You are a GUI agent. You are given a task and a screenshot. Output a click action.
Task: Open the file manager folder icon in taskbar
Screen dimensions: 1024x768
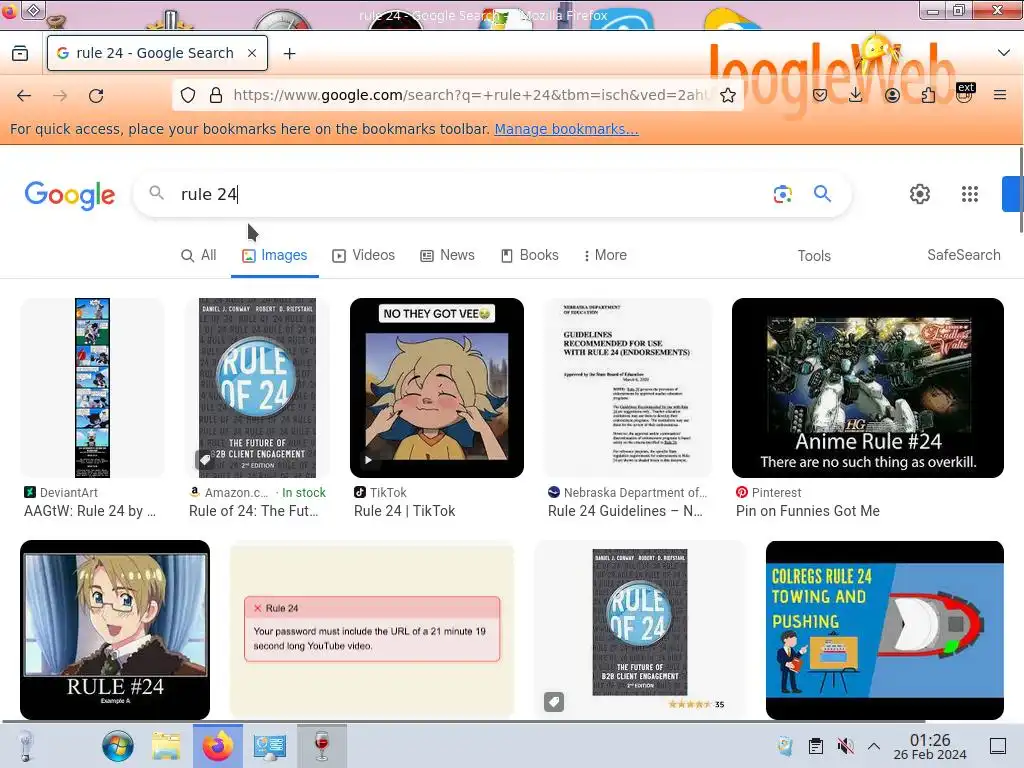pos(167,746)
